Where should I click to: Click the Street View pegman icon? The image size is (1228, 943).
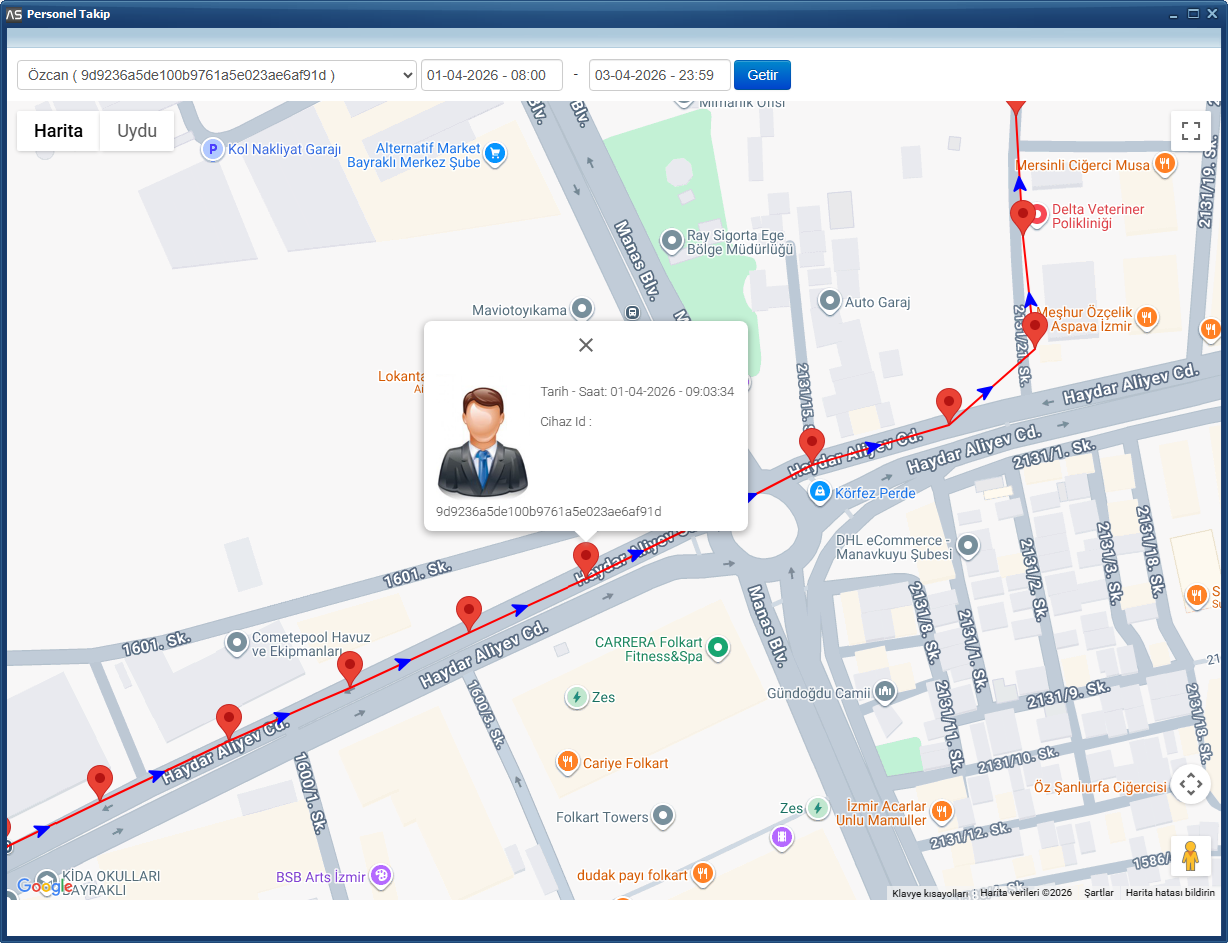1190,856
